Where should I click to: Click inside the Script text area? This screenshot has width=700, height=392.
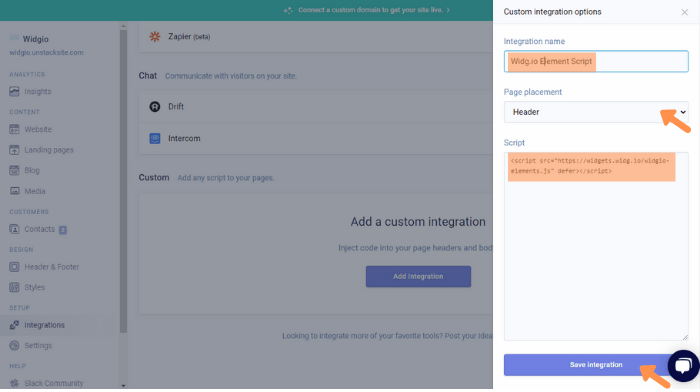tap(596, 246)
